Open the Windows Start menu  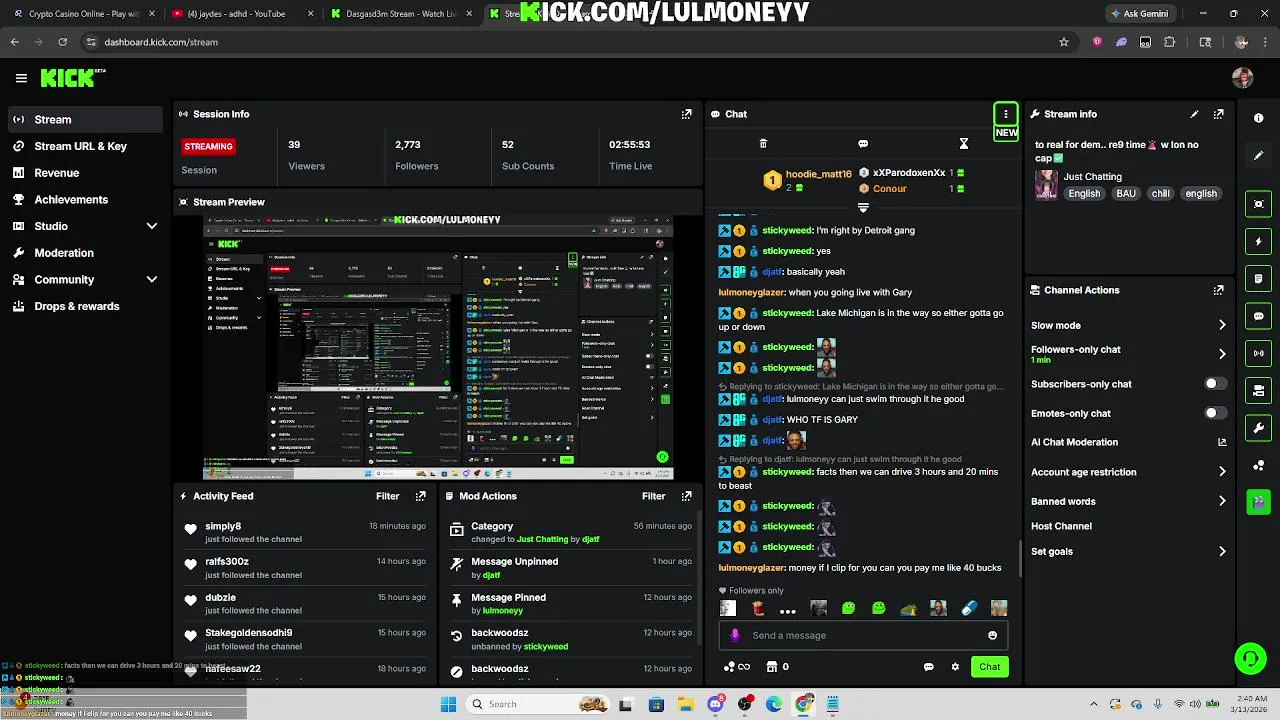pos(448,704)
